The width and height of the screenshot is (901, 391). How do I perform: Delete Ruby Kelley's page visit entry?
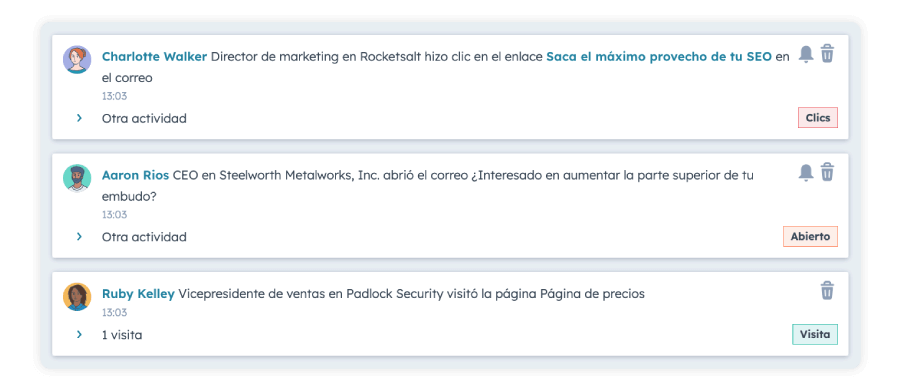click(x=827, y=290)
